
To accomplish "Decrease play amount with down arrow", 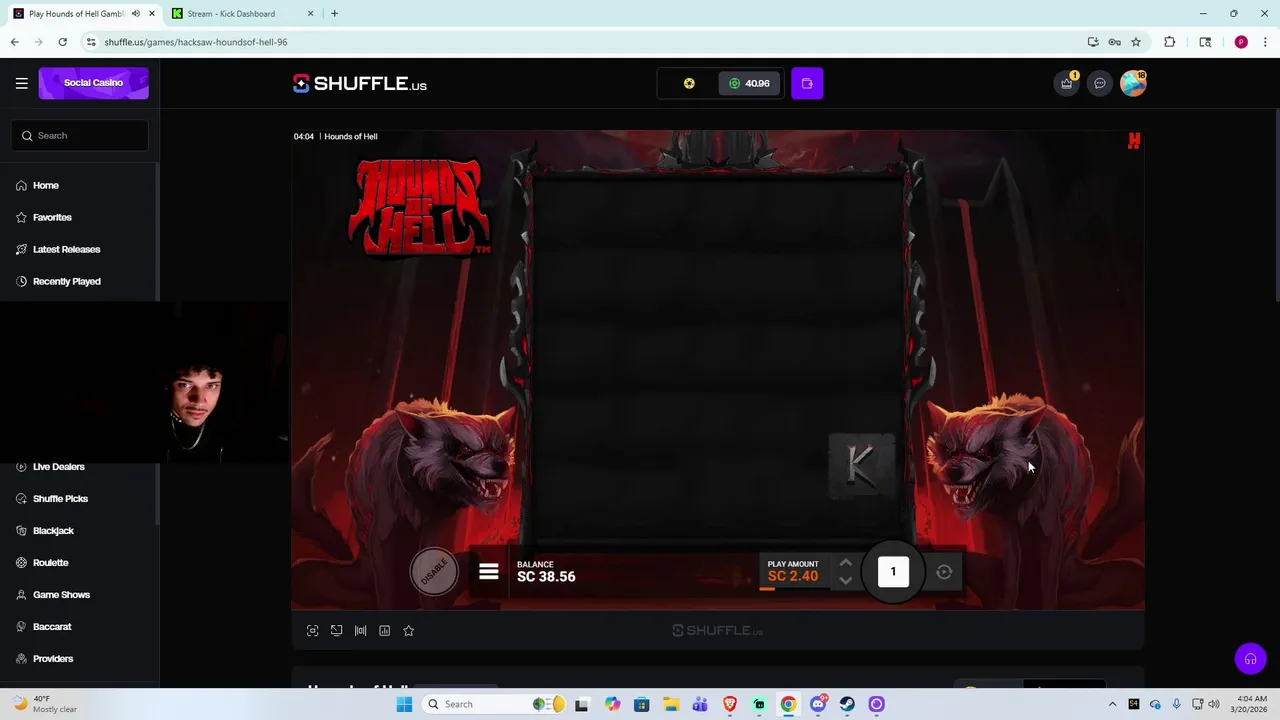I will [845, 580].
